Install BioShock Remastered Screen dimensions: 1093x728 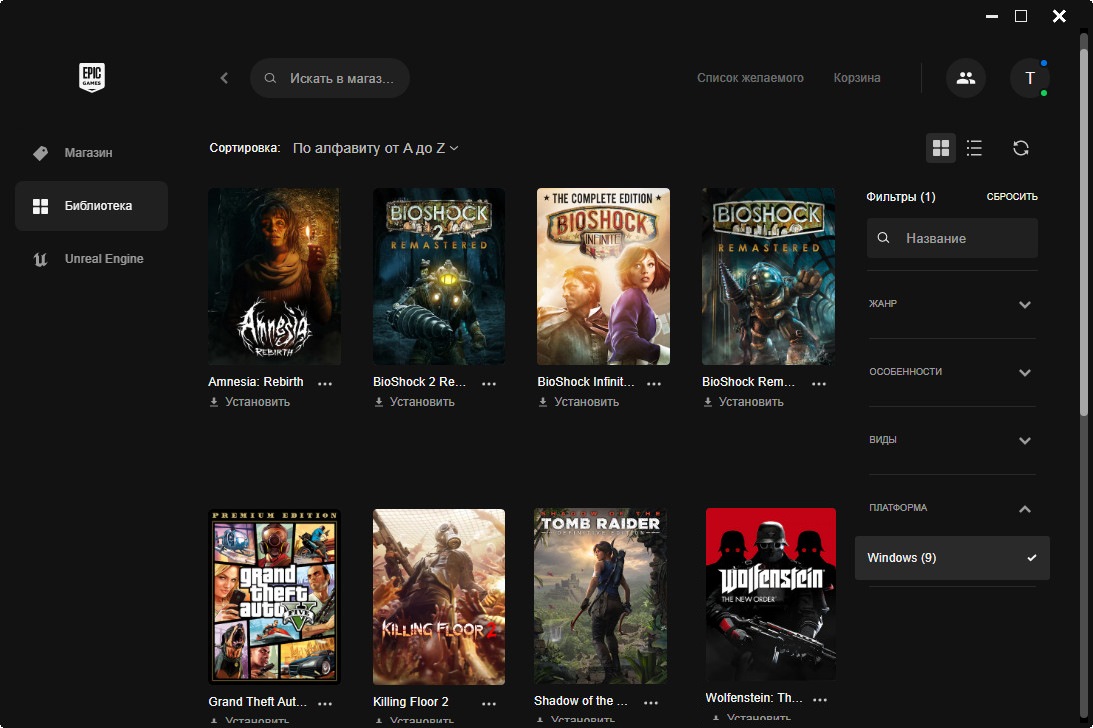(743, 402)
